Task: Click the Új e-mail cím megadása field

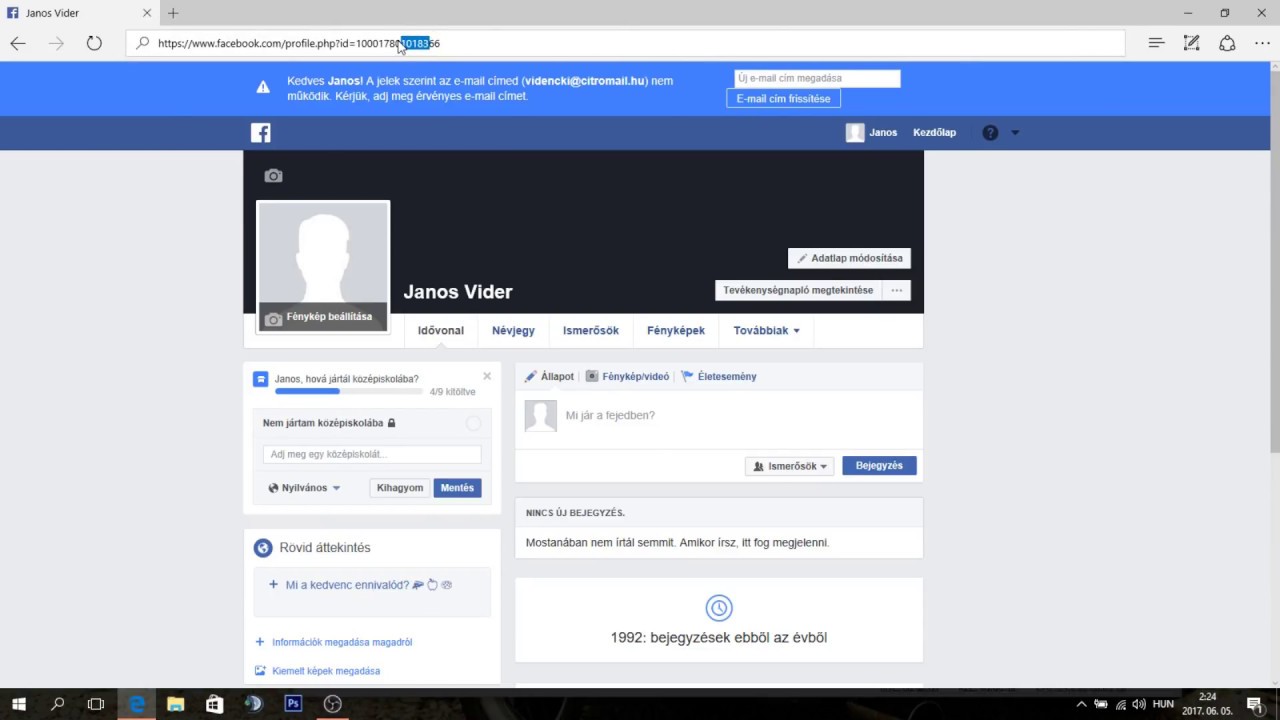Action: [x=816, y=78]
